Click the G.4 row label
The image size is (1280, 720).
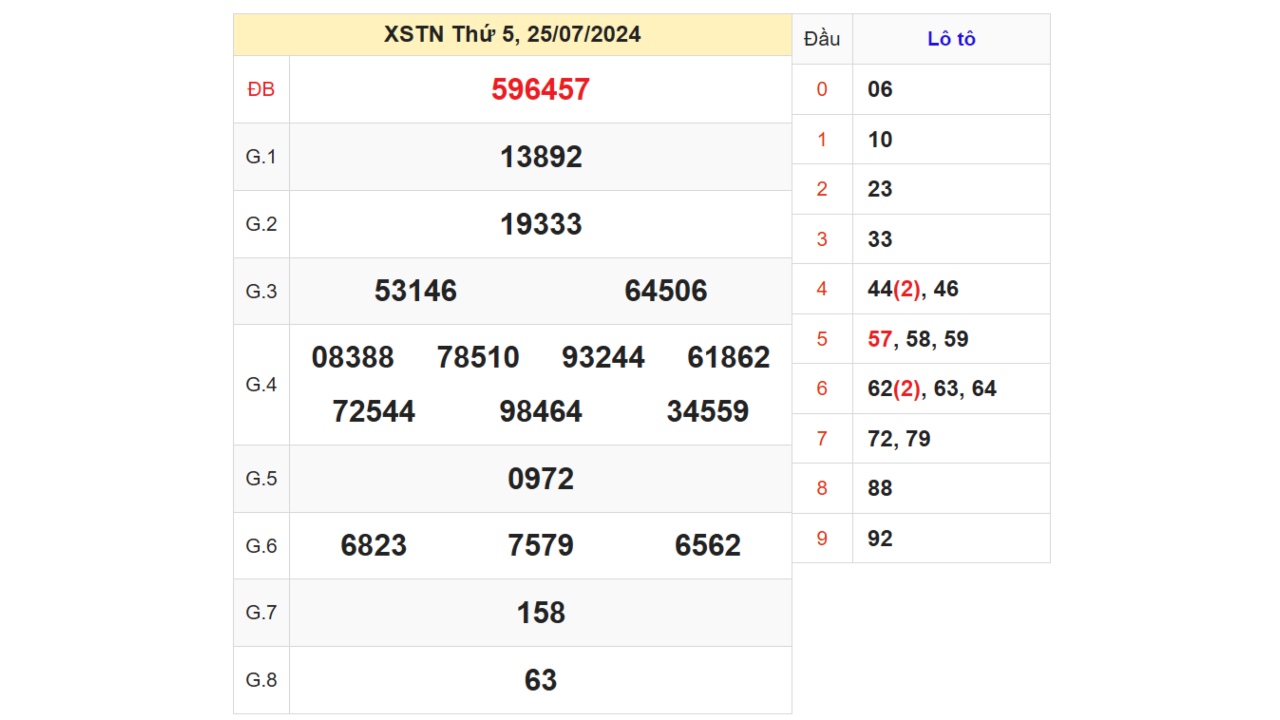coord(261,384)
